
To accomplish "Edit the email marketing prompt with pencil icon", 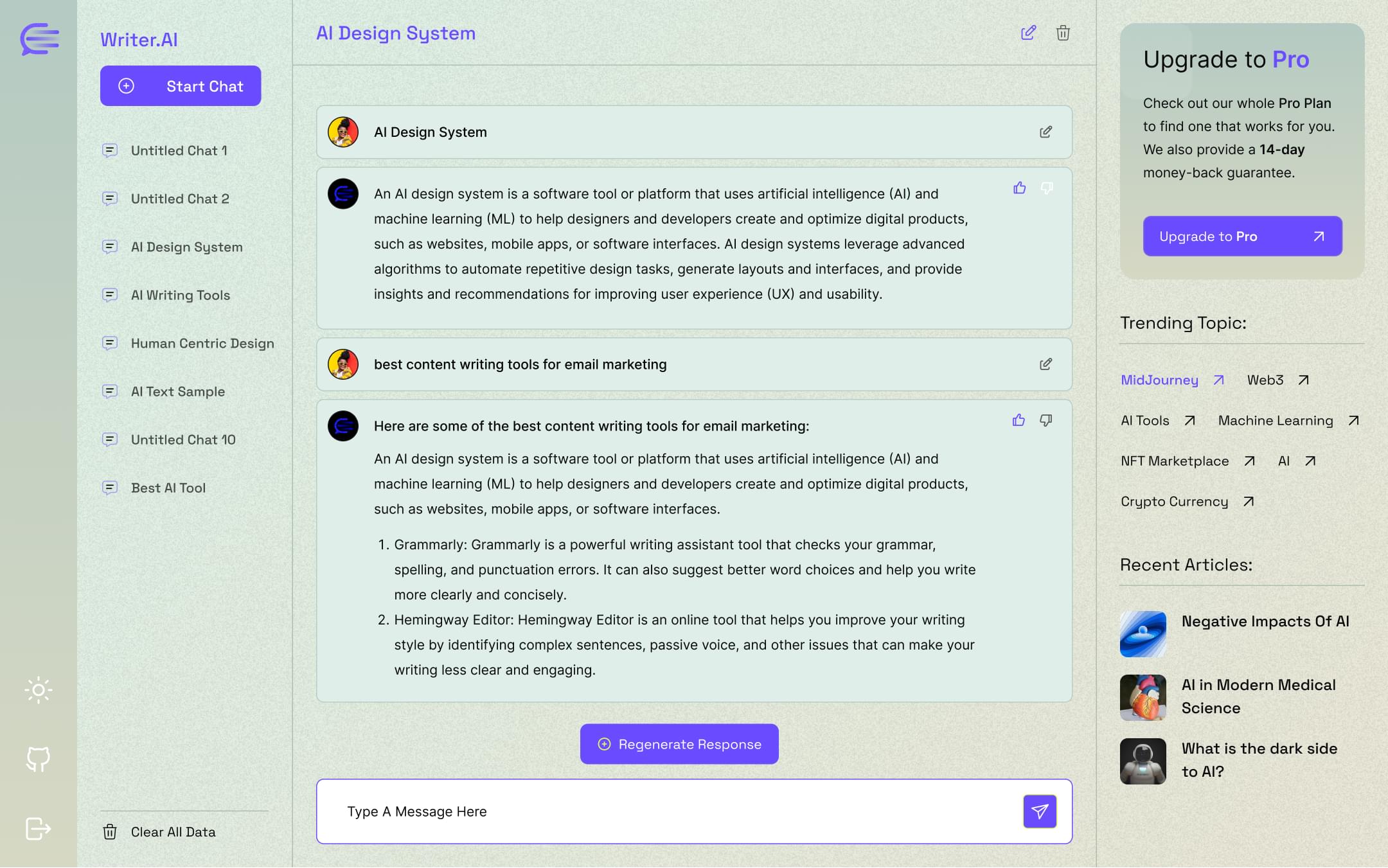I will point(1046,364).
